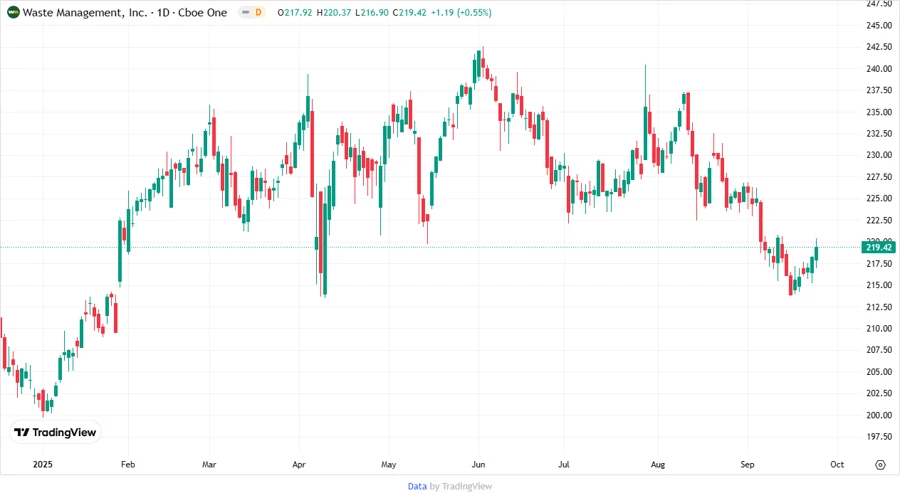Click the 232.50 price axis label
This screenshot has height=498, width=900.
879,134
